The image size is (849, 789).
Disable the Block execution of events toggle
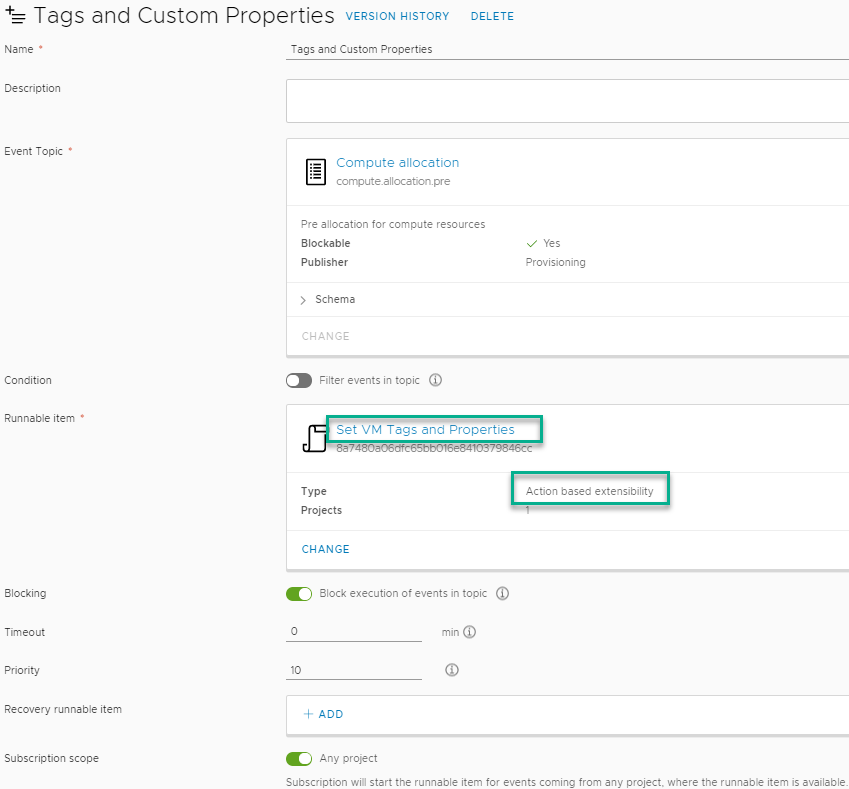[x=299, y=594]
